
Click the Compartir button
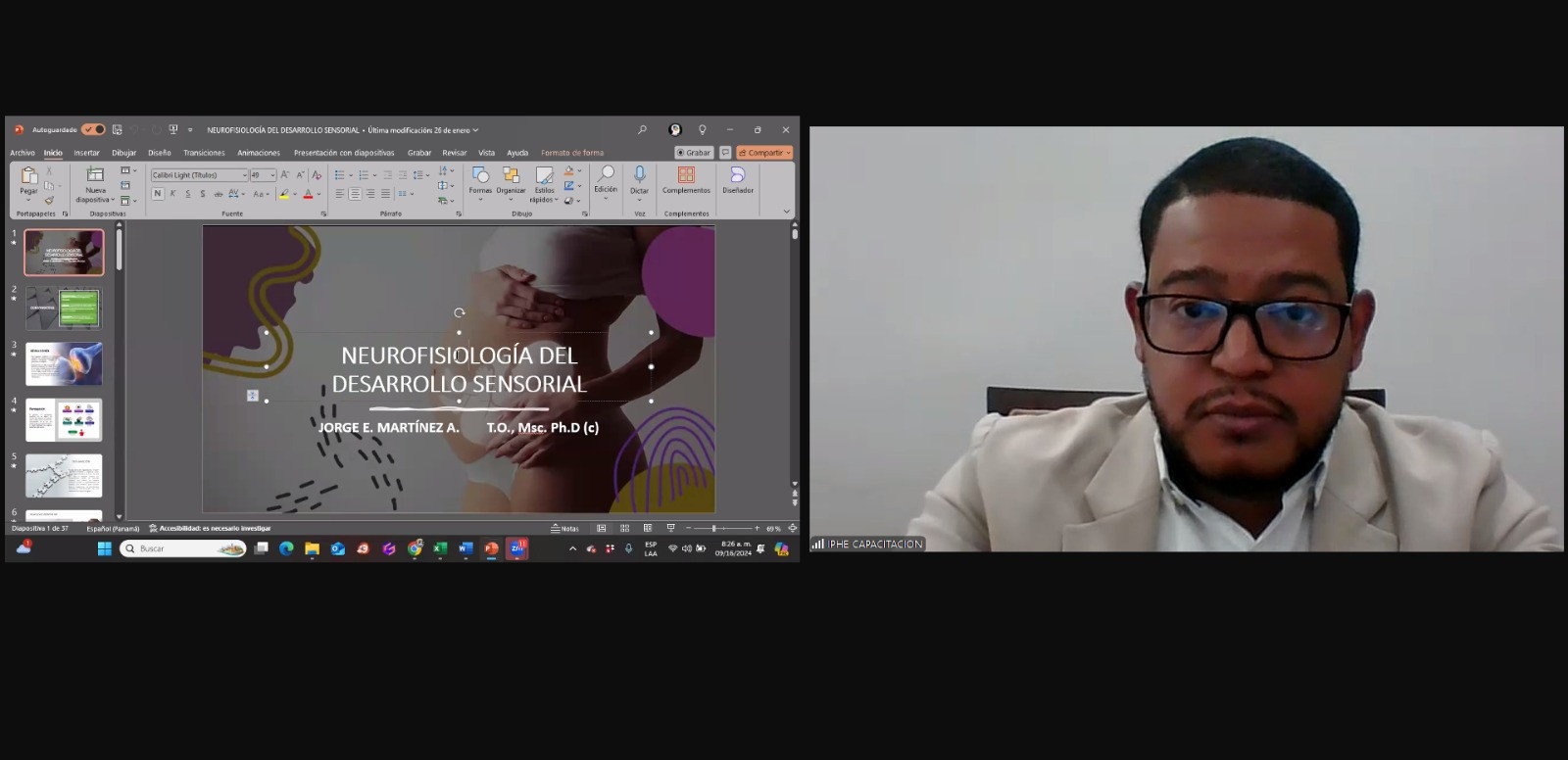pos(764,153)
